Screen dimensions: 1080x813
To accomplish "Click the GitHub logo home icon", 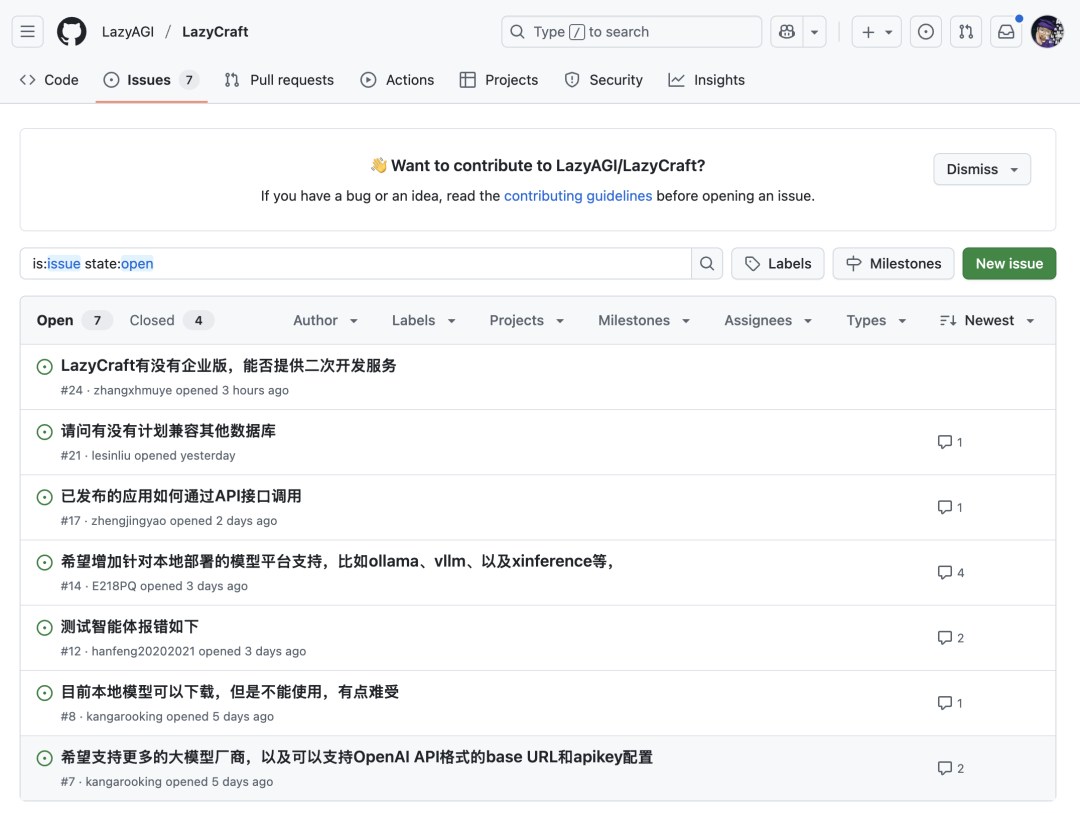I will click(x=71, y=32).
